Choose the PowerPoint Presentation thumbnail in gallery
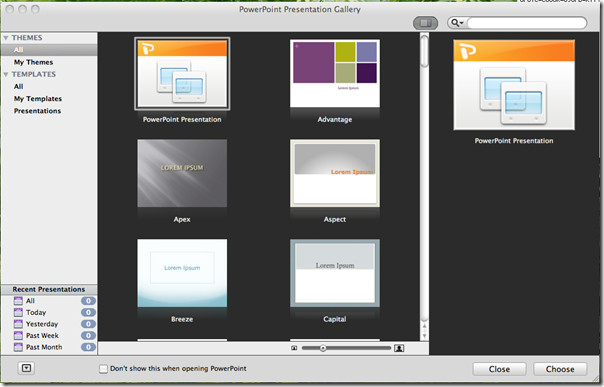604x387 pixels. 182,74
